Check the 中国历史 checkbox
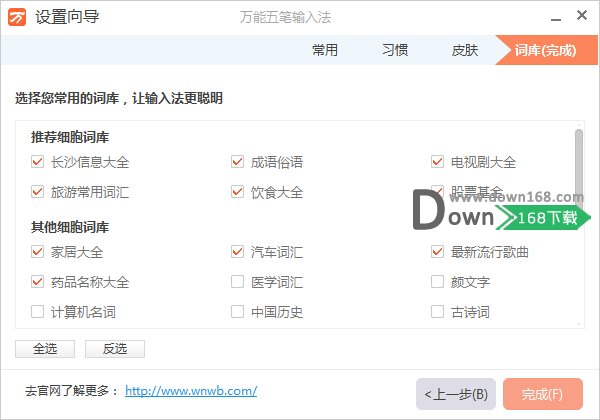Viewport: 600px width, 420px height. click(x=237, y=312)
